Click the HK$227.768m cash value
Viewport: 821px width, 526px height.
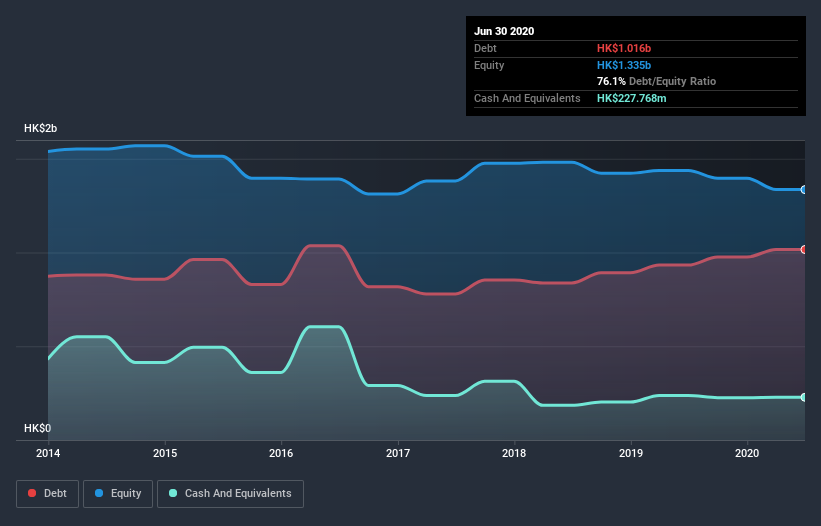(631, 98)
